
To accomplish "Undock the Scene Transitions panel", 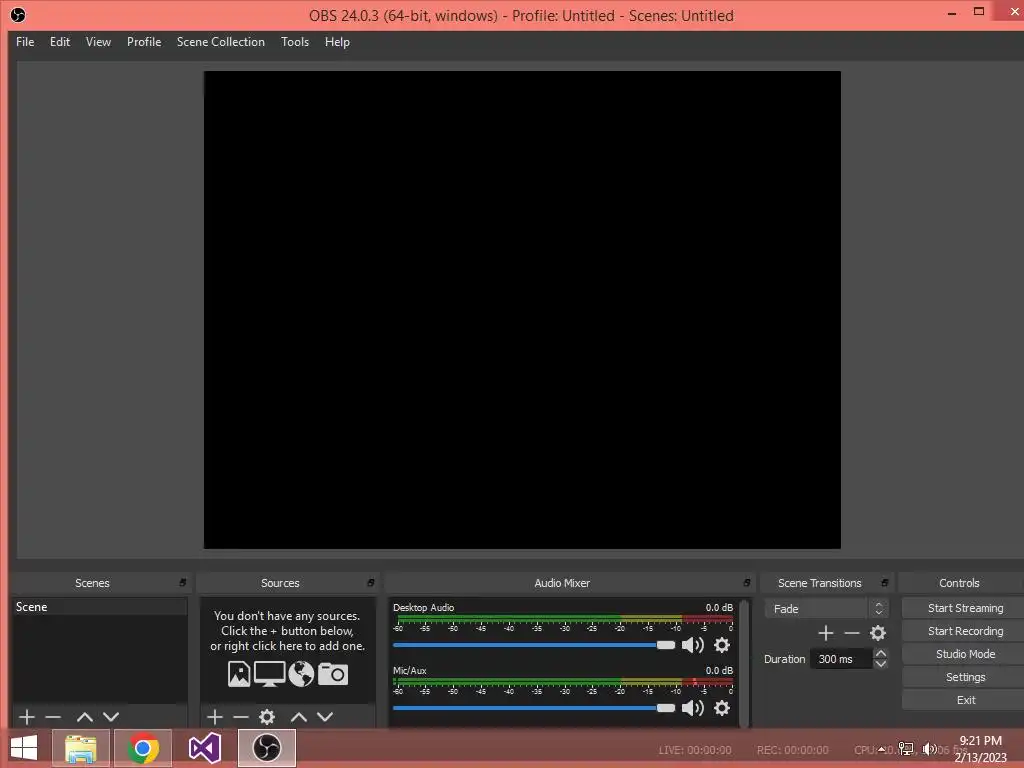I will [x=885, y=583].
